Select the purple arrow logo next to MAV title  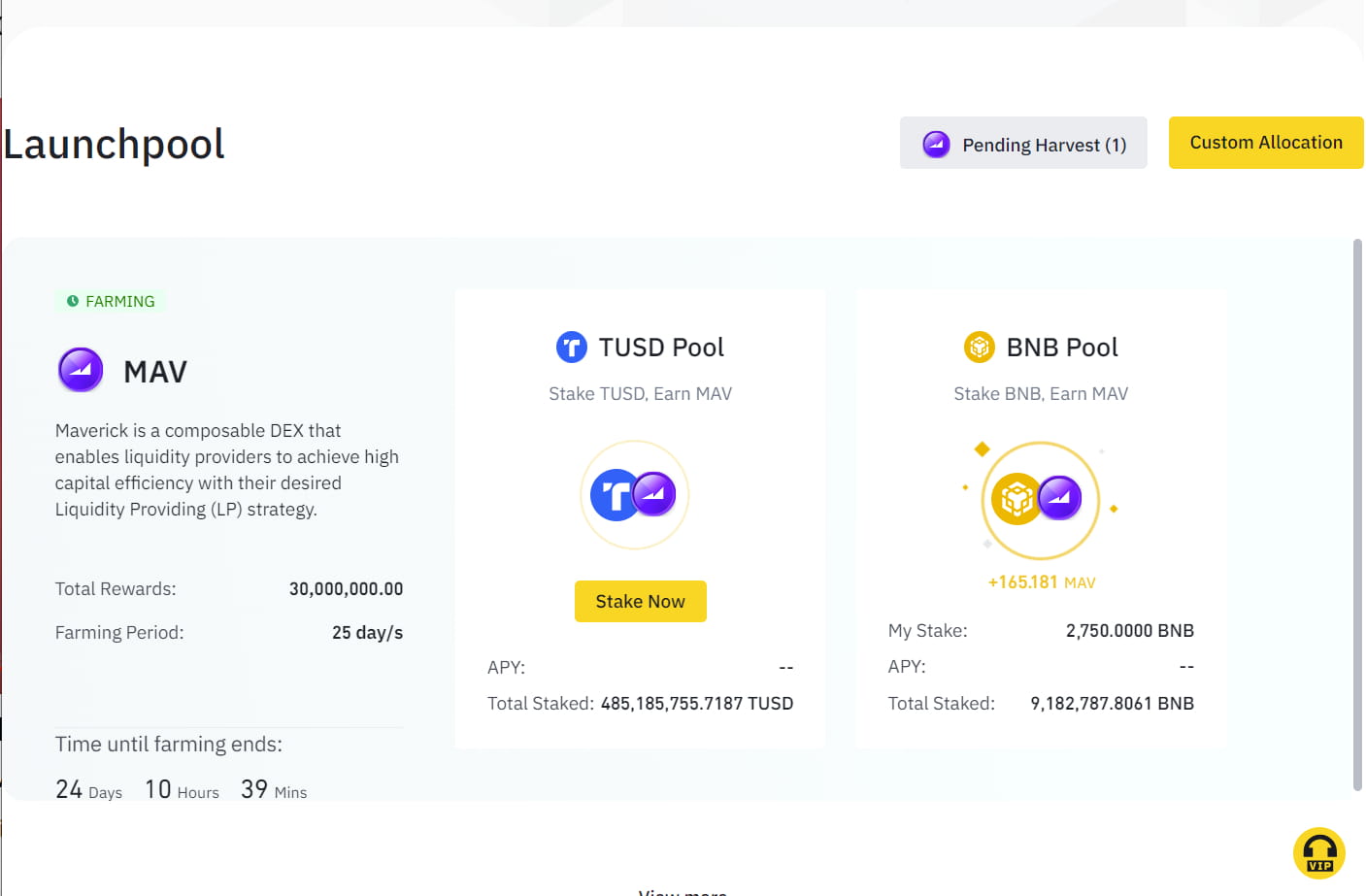point(81,370)
